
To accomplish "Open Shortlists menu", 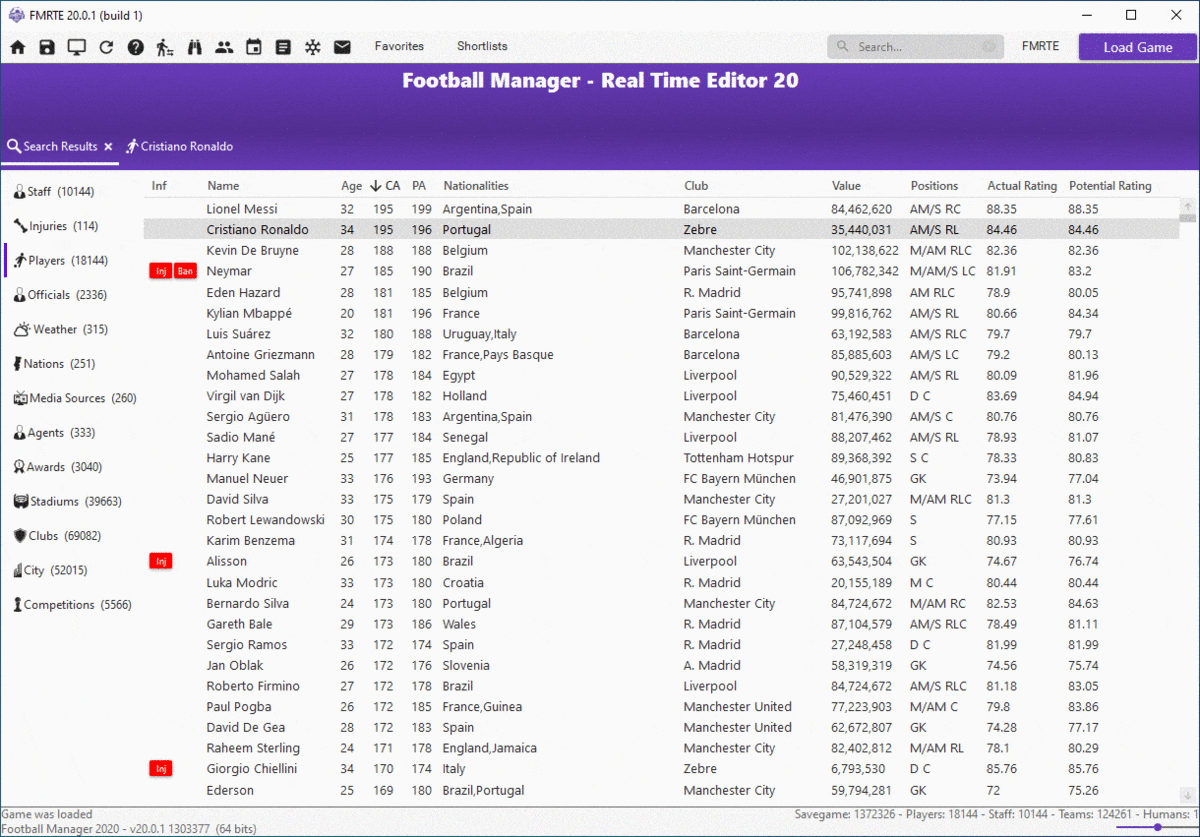I will coord(482,46).
